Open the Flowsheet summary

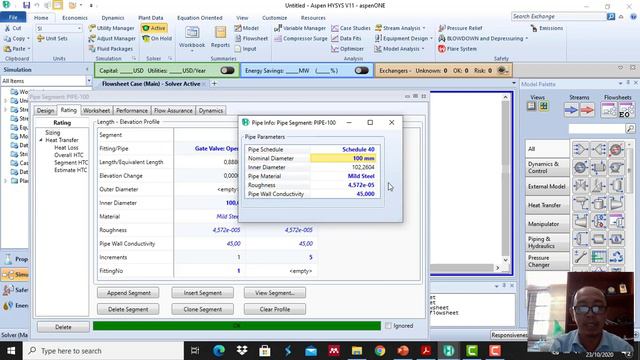click(251, 38)
